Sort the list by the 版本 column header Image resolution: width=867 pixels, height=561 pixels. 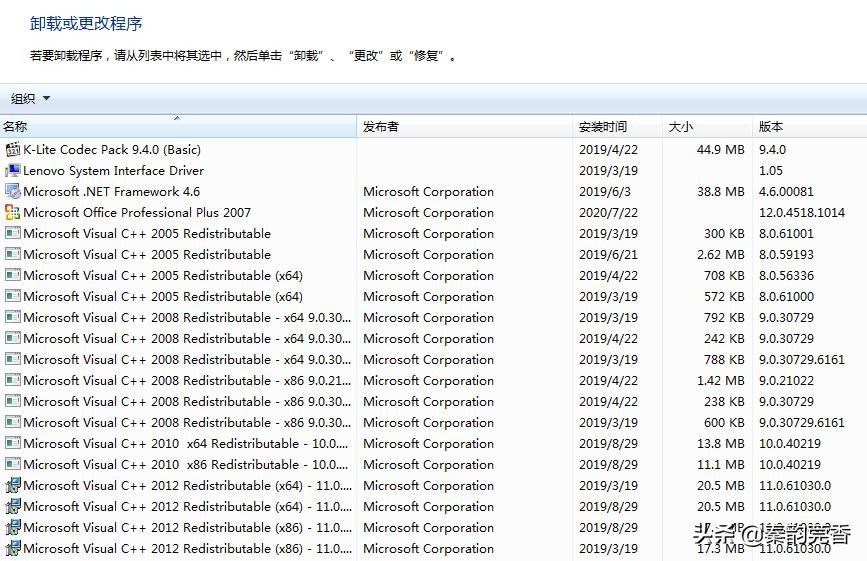coord(809,127)
